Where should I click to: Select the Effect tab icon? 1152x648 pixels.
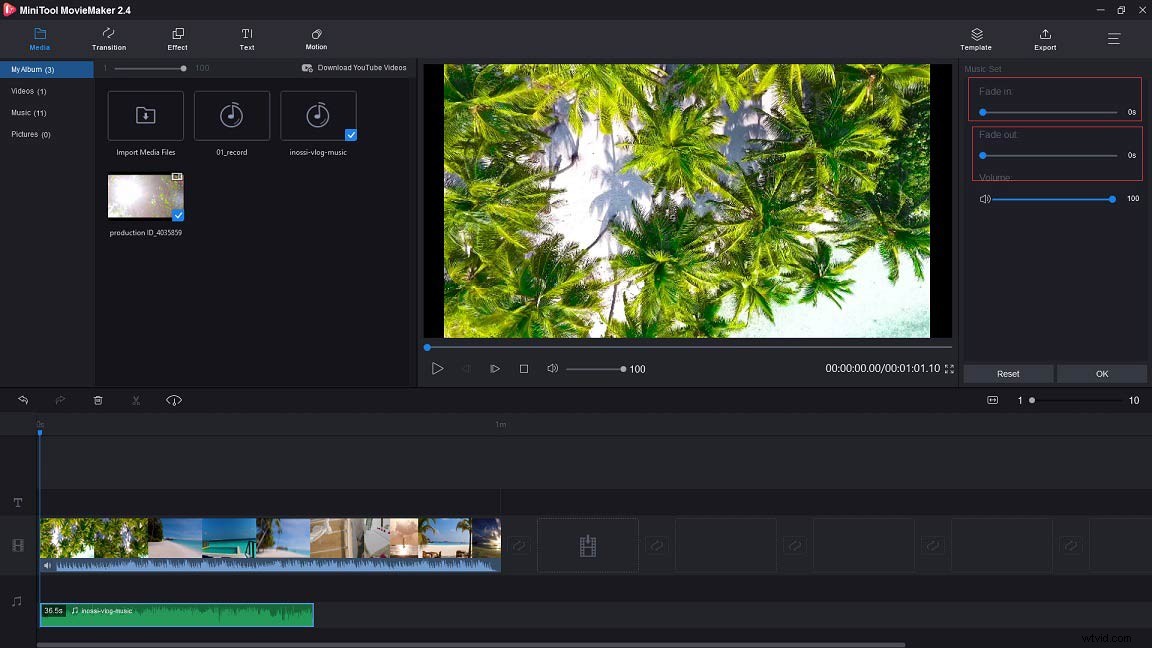(x=177, y=40)
